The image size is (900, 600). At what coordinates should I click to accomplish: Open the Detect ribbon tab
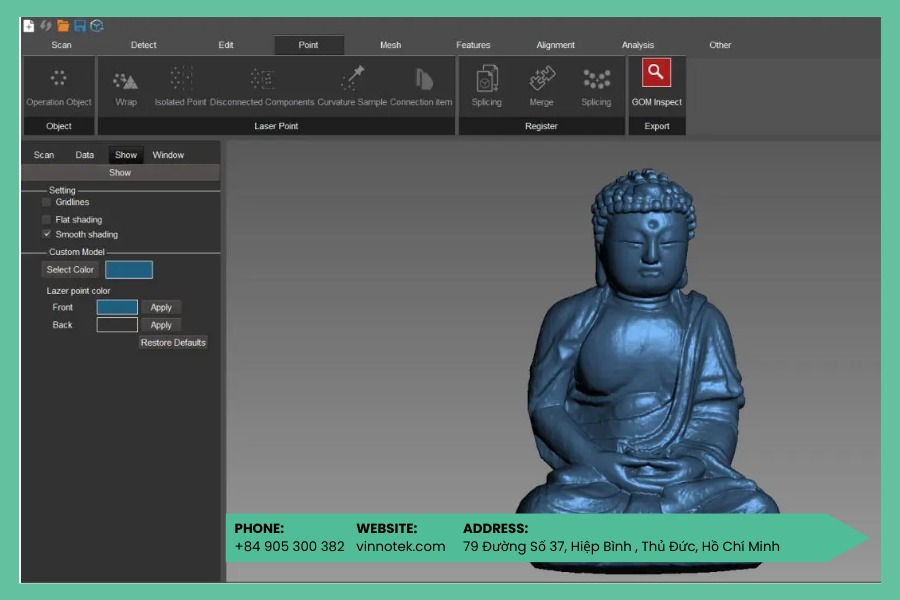point(143,45)
